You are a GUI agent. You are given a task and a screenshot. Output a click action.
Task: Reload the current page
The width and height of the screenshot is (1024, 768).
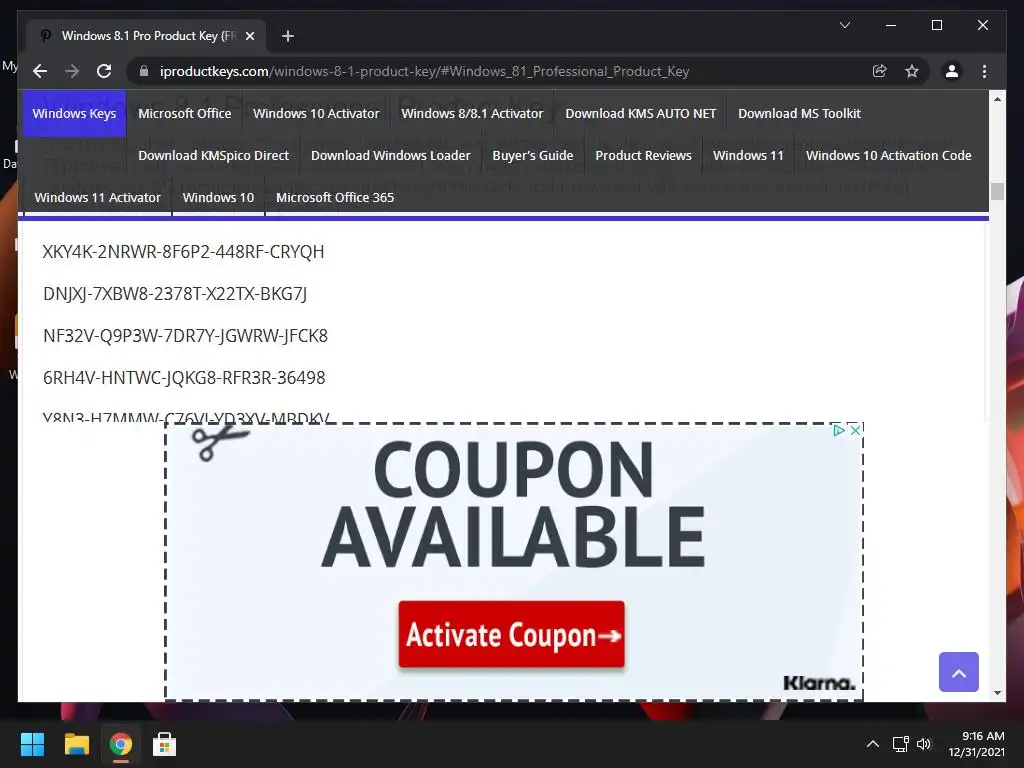point(104,71)
